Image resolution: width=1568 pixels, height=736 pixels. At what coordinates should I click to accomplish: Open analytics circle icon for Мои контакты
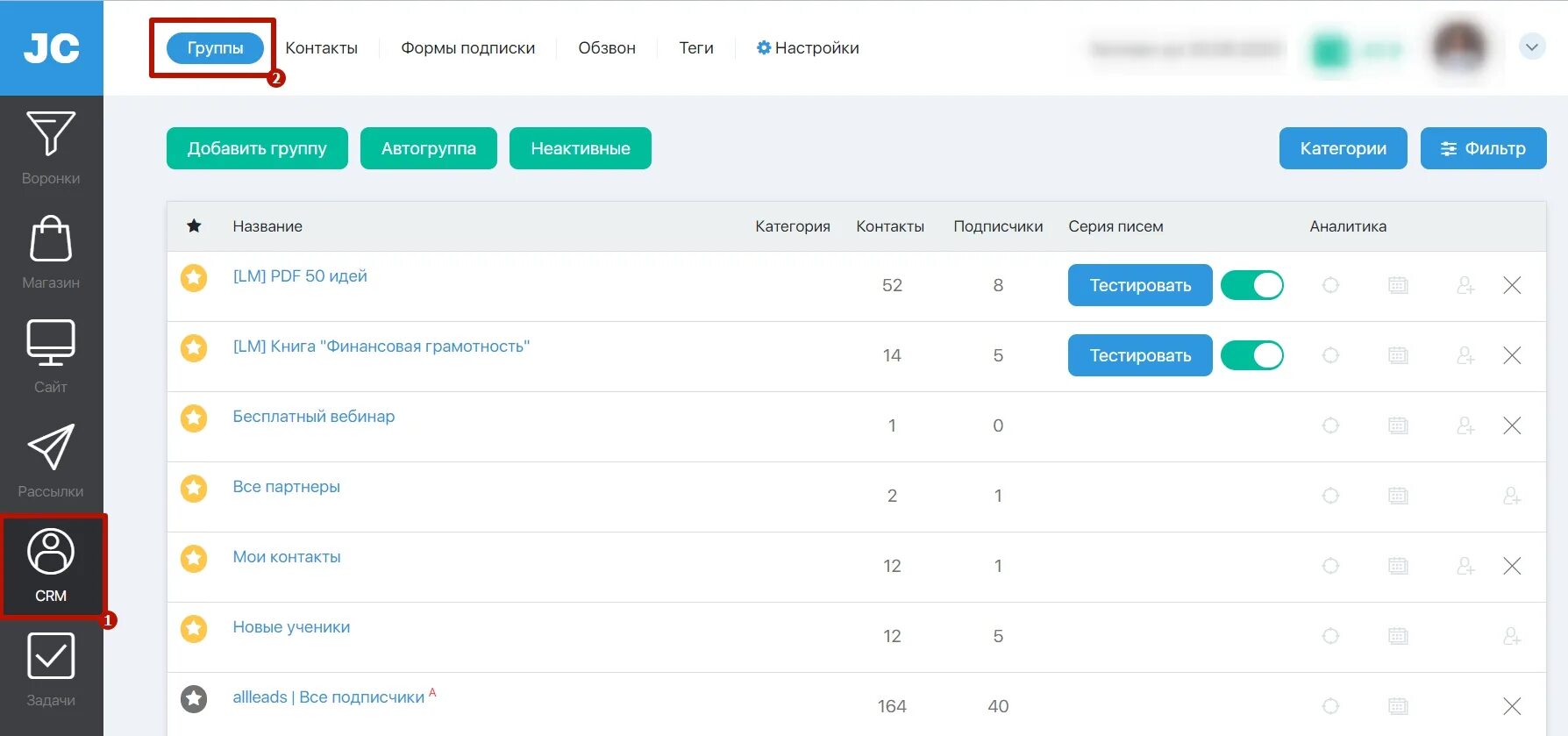(1330, 566)
